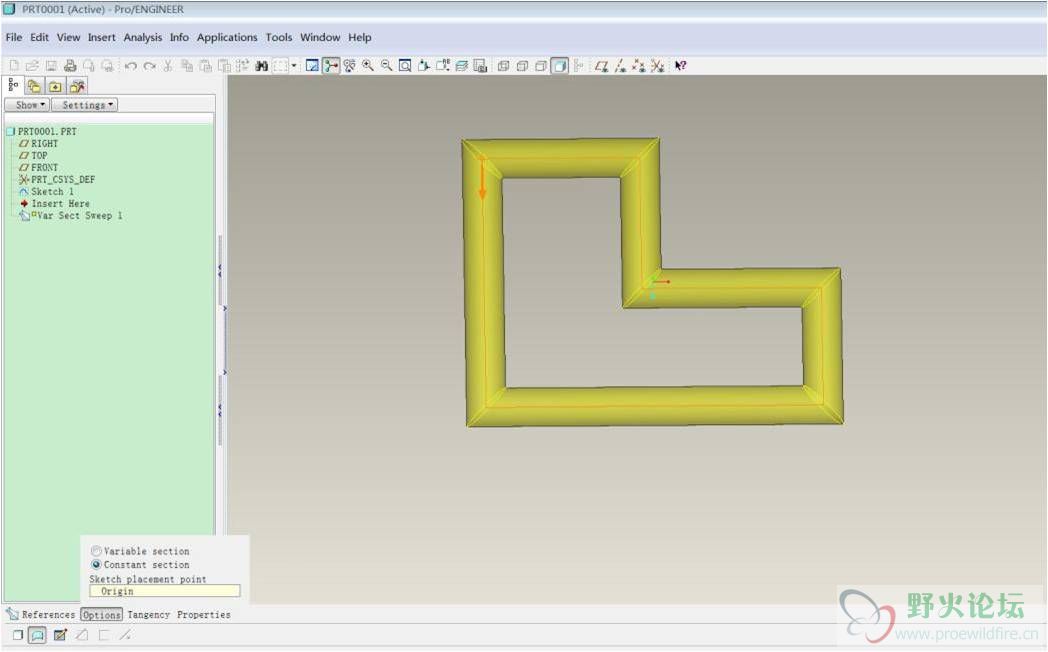
Task: Select PRT0001.PRT in model tree
Action: click(42, 132)
